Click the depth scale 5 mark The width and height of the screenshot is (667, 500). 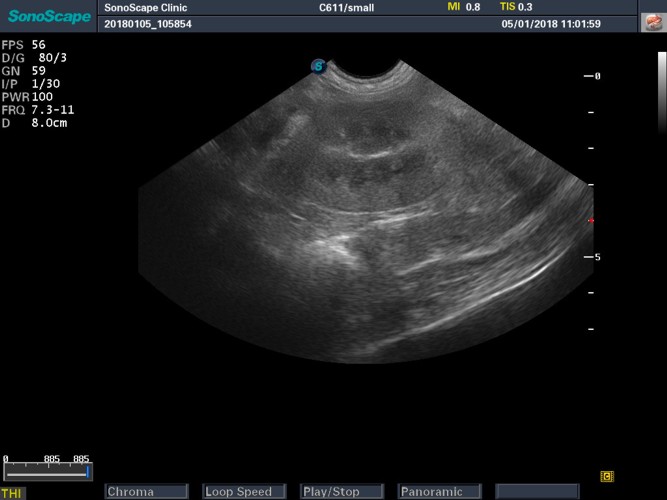(x=592, y=257)
